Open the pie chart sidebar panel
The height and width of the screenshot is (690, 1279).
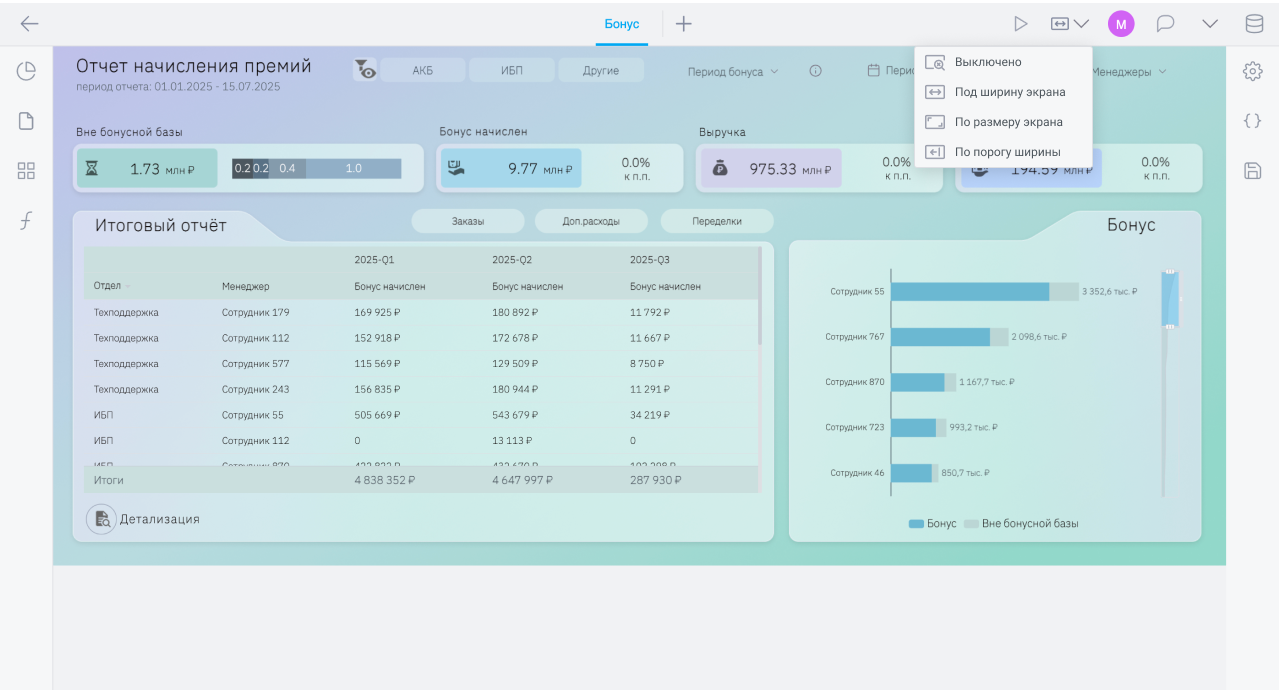pos(26,71)
